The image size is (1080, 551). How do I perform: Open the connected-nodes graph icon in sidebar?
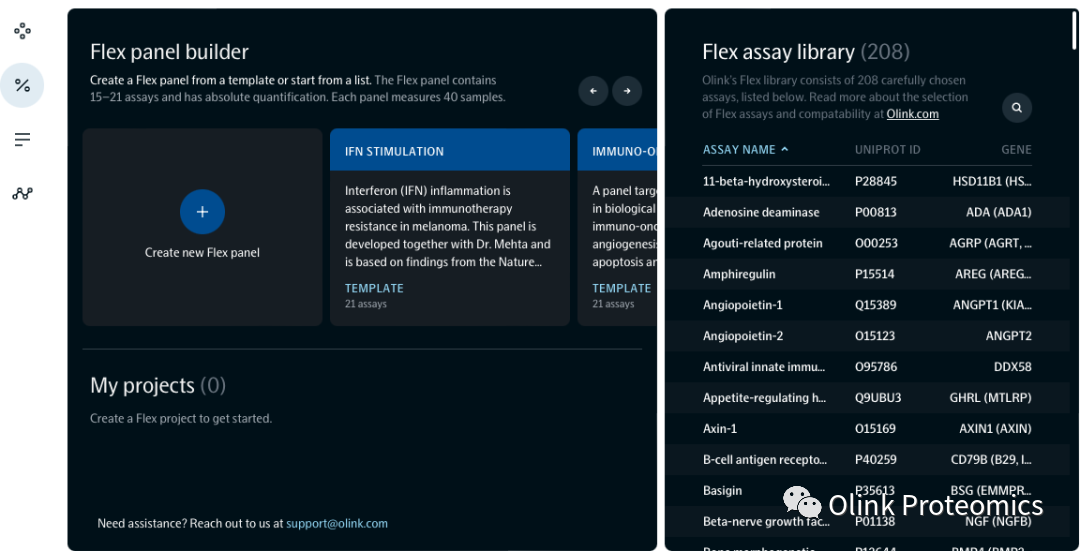[x=22, y=194]
